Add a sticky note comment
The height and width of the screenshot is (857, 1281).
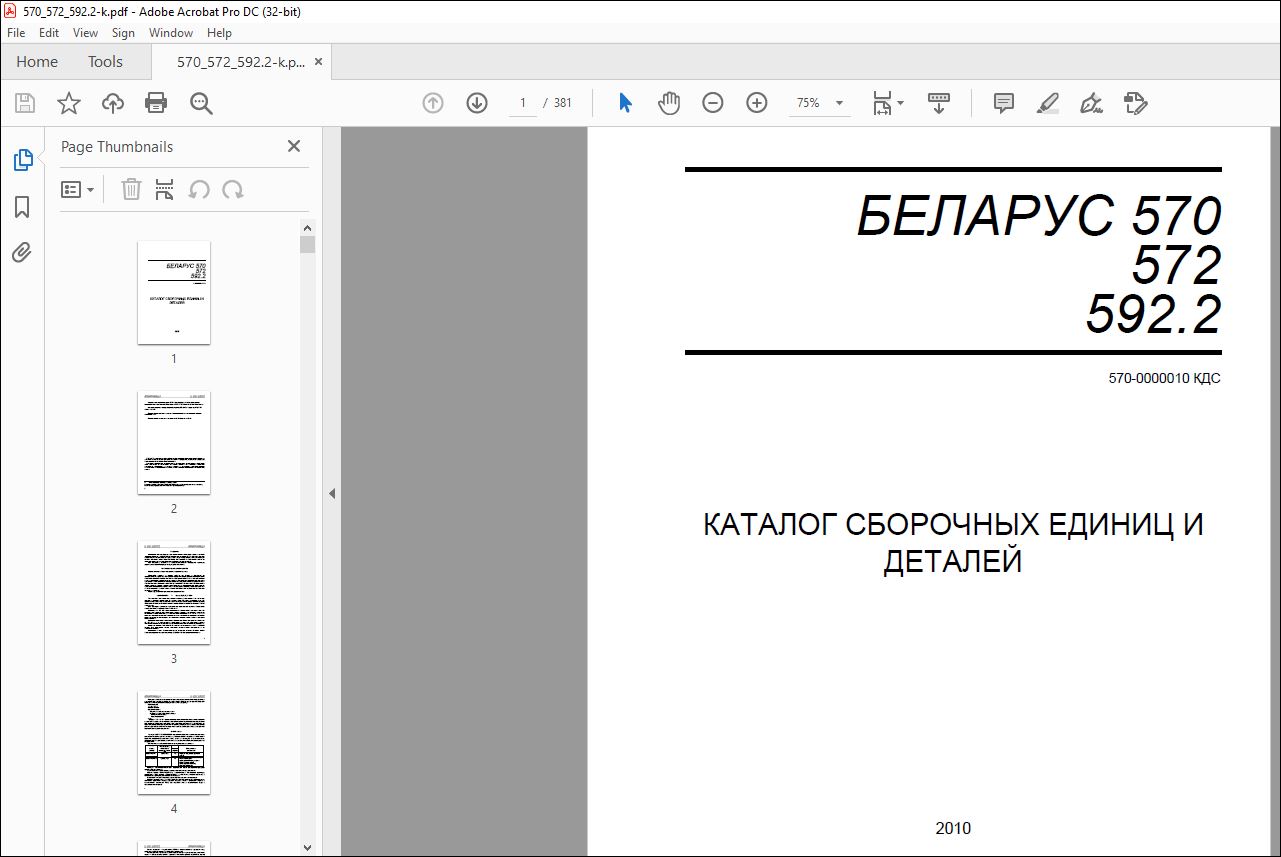pos(1004,103)
